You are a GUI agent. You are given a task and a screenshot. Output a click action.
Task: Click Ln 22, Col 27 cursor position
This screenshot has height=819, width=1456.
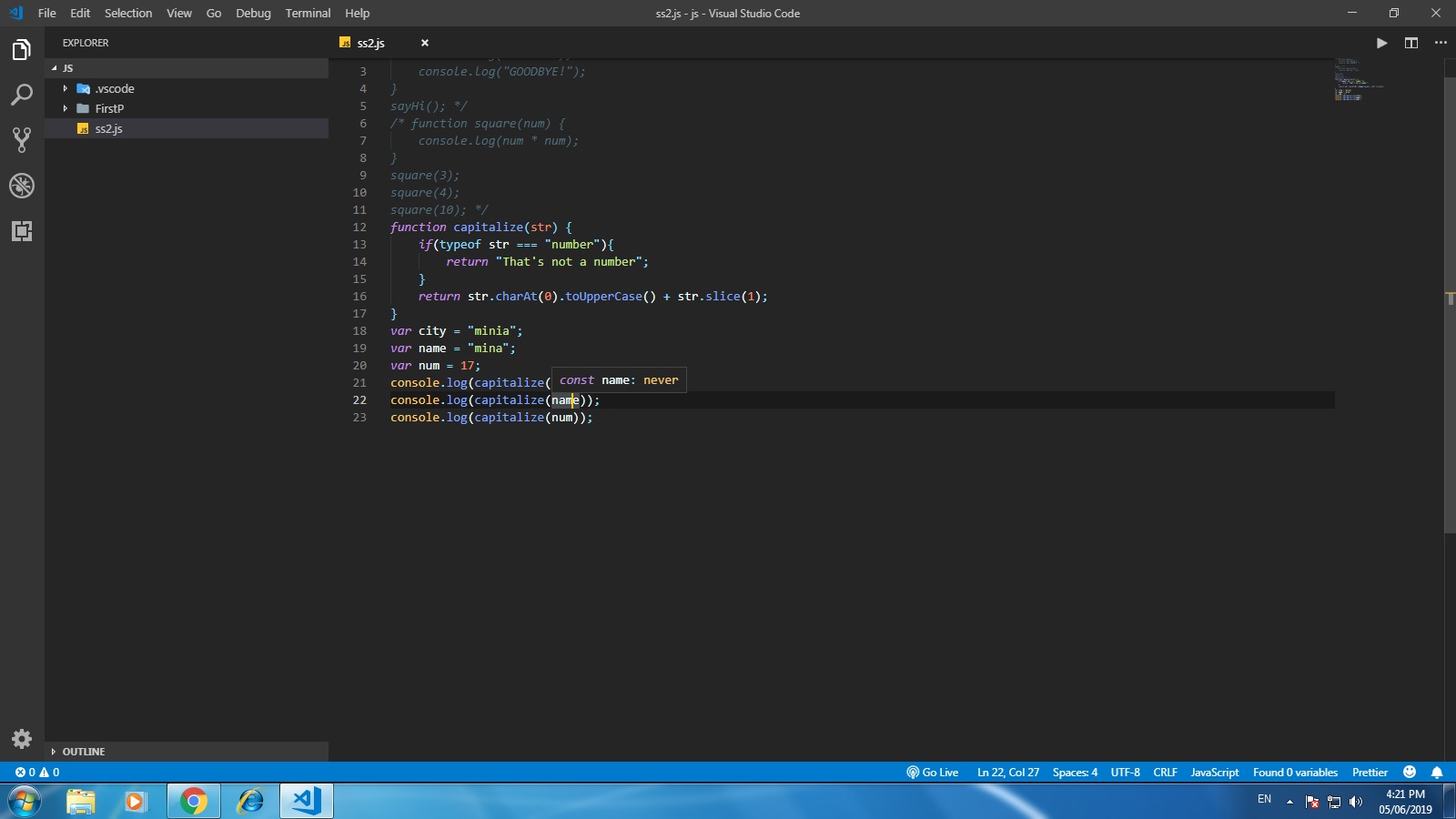pyautogui.click(x=1008, y=773)
